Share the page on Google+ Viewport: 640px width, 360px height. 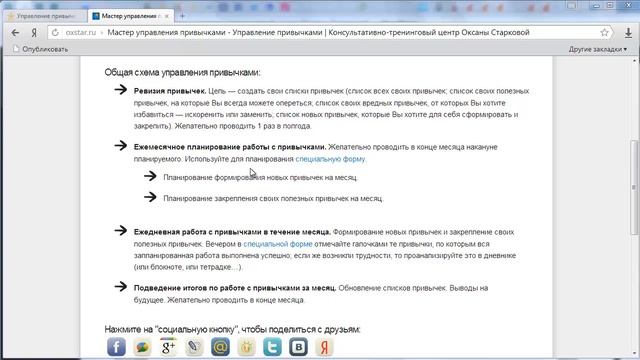[168, 347]
